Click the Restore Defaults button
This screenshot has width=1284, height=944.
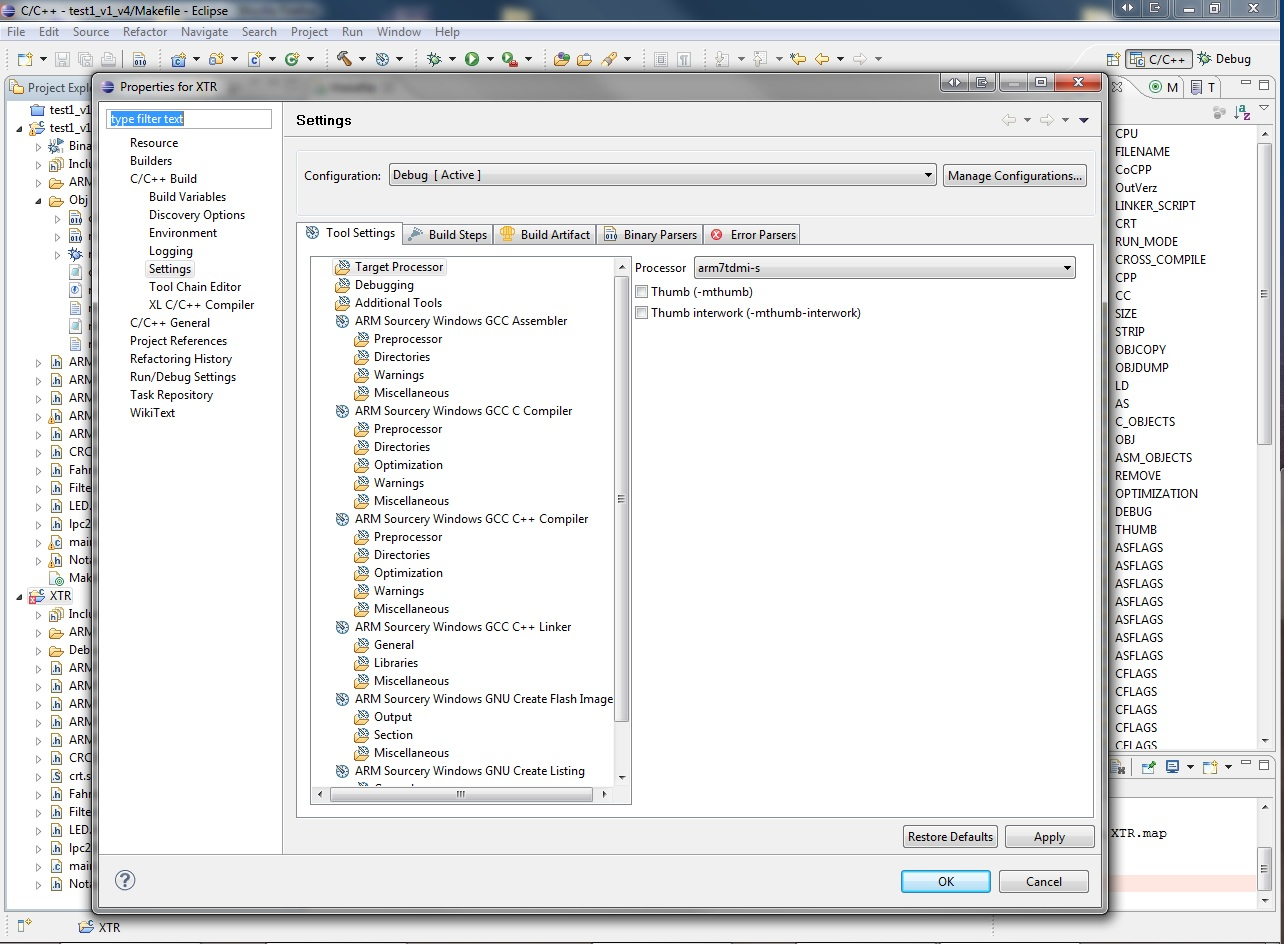click(x=950, y=836)
